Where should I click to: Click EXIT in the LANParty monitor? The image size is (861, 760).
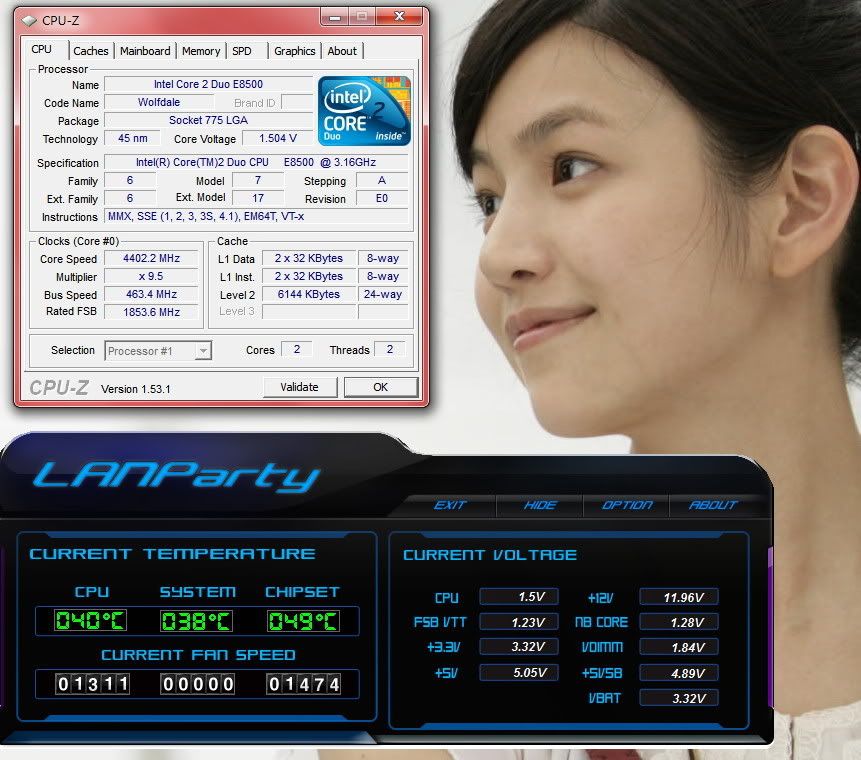450,505
